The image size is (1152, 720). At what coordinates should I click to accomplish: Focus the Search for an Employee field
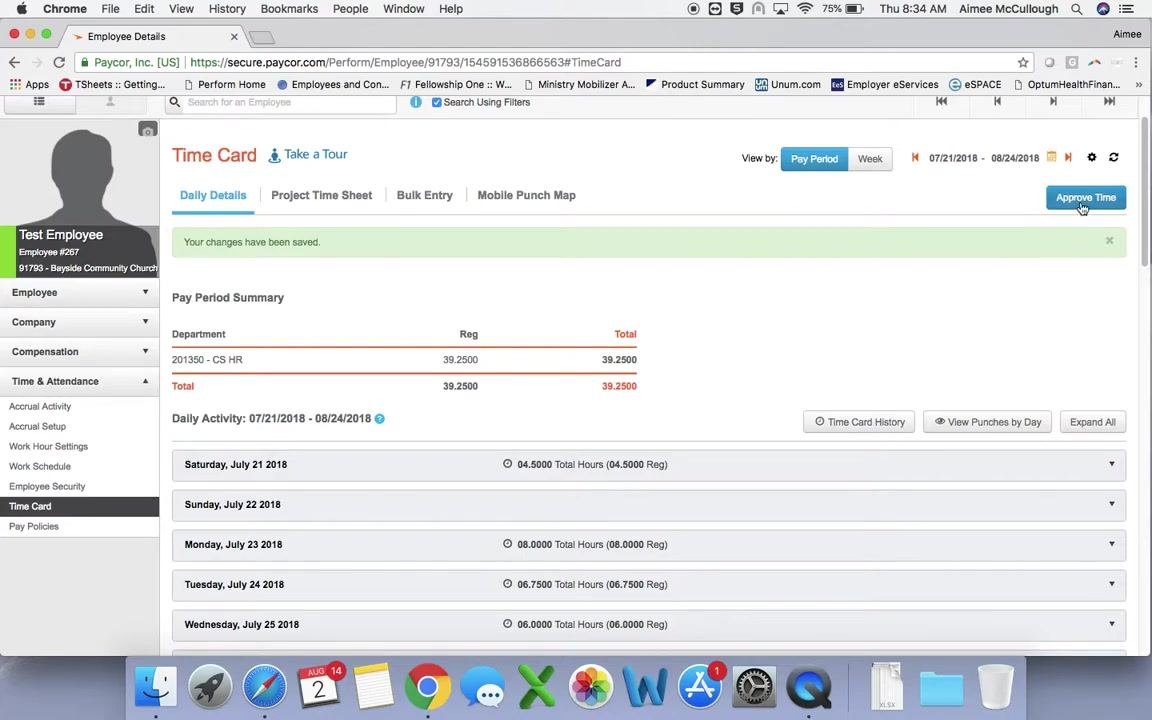[x=289, y=102]
